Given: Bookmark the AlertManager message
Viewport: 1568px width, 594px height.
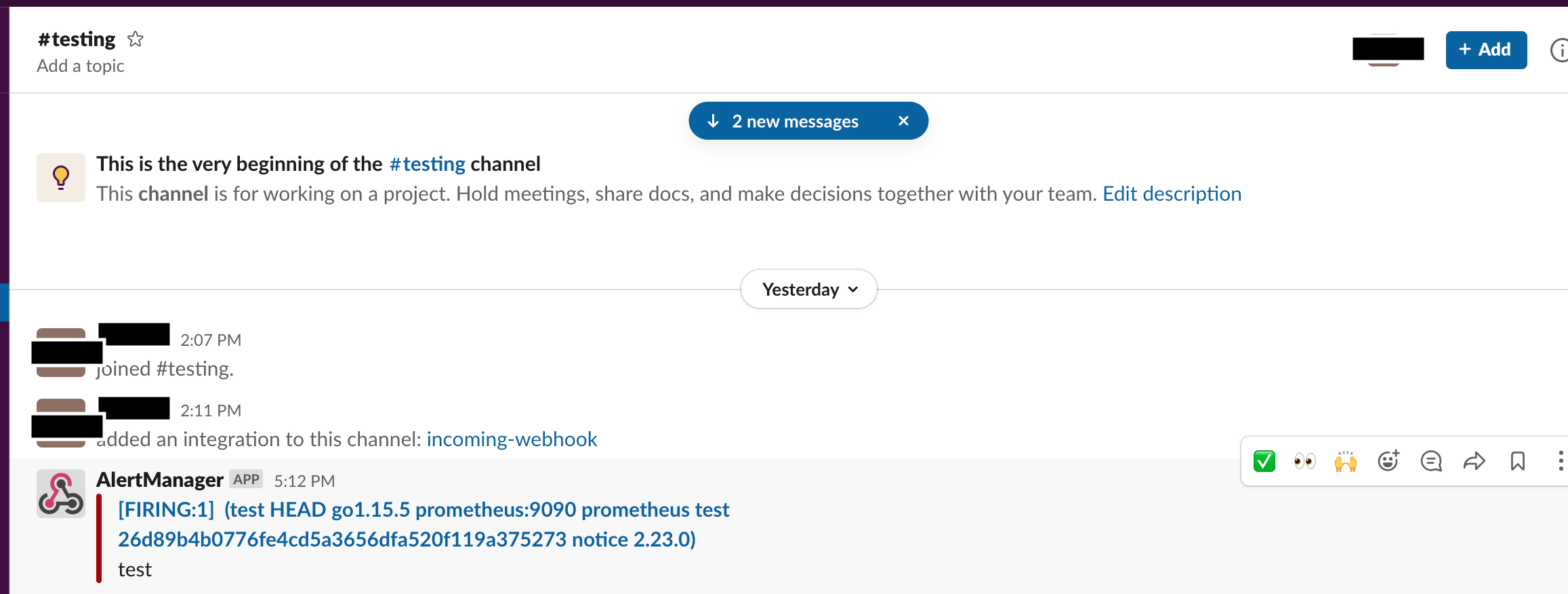Looking at the screenshot, I should (1518, 461).
